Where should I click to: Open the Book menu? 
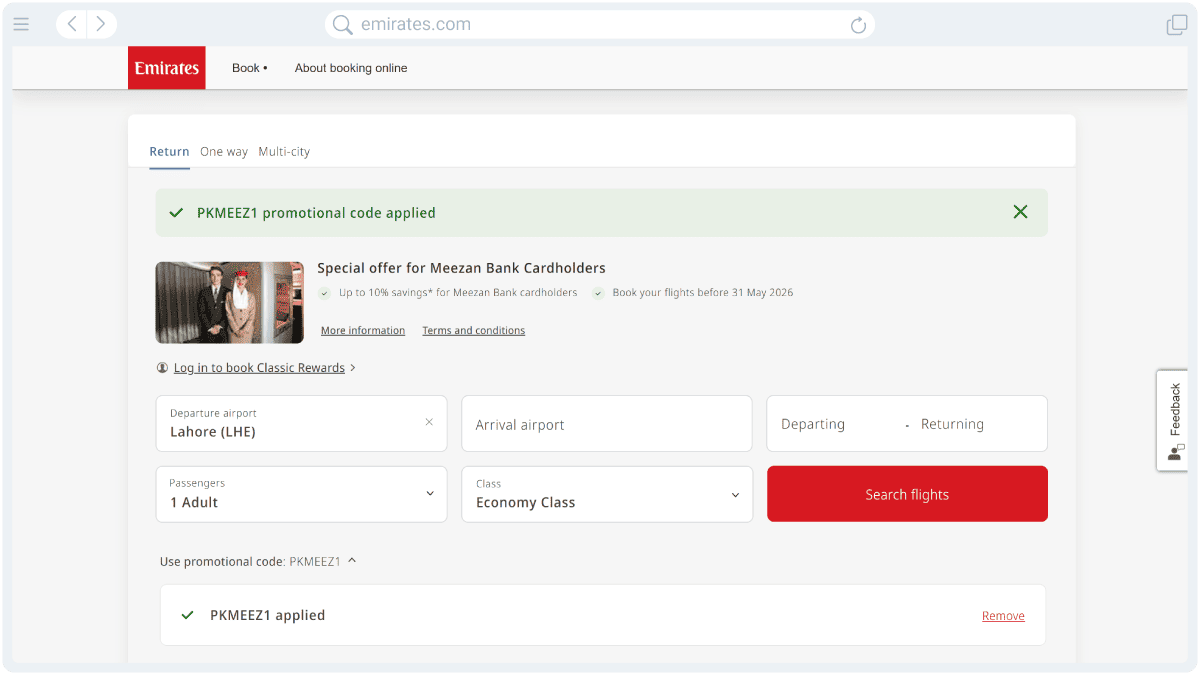pyautogui.click(x=248, y=67)
